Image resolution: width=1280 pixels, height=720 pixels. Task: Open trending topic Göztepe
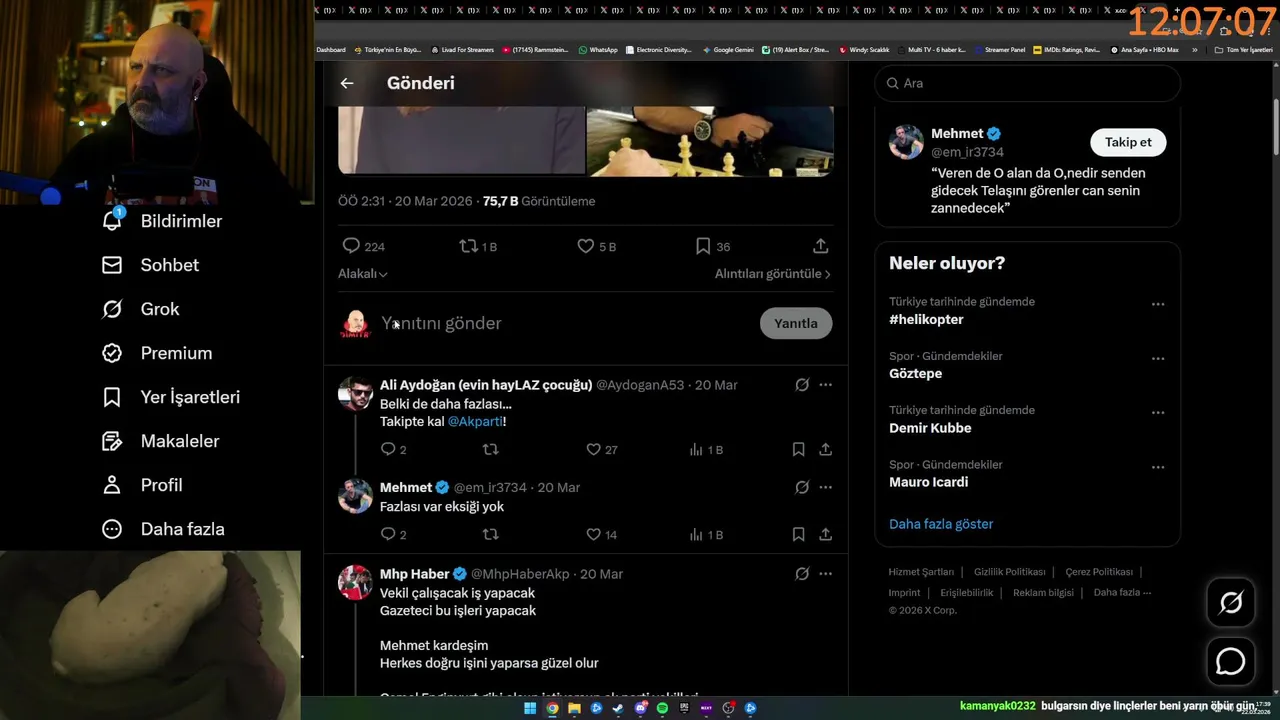(x=915, y=374)
